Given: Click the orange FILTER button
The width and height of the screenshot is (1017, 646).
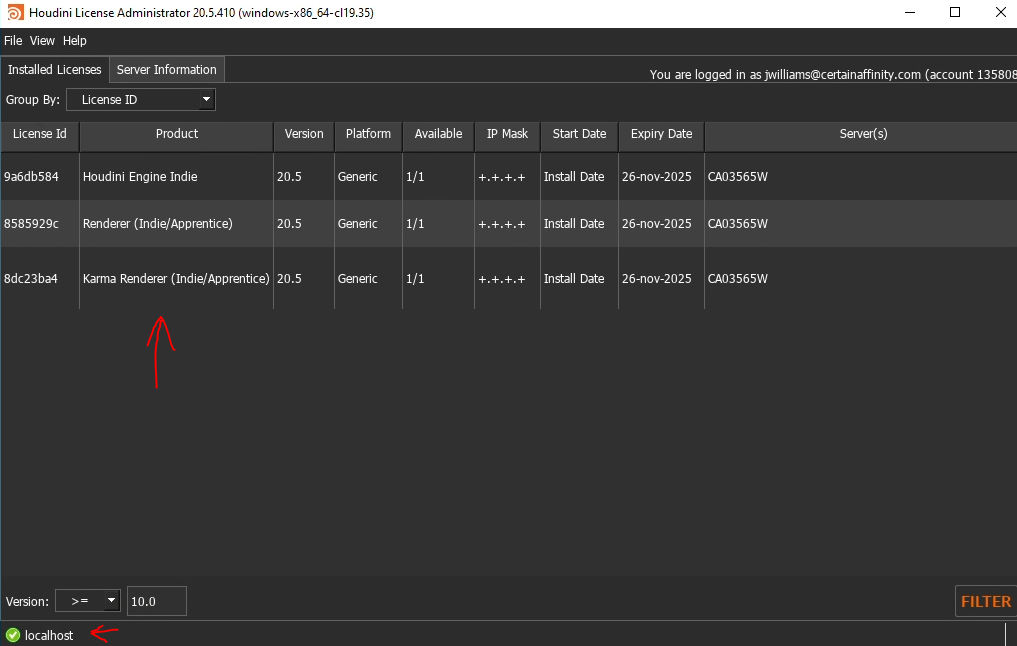Looking at the screenshot, I should pos(986,601).
